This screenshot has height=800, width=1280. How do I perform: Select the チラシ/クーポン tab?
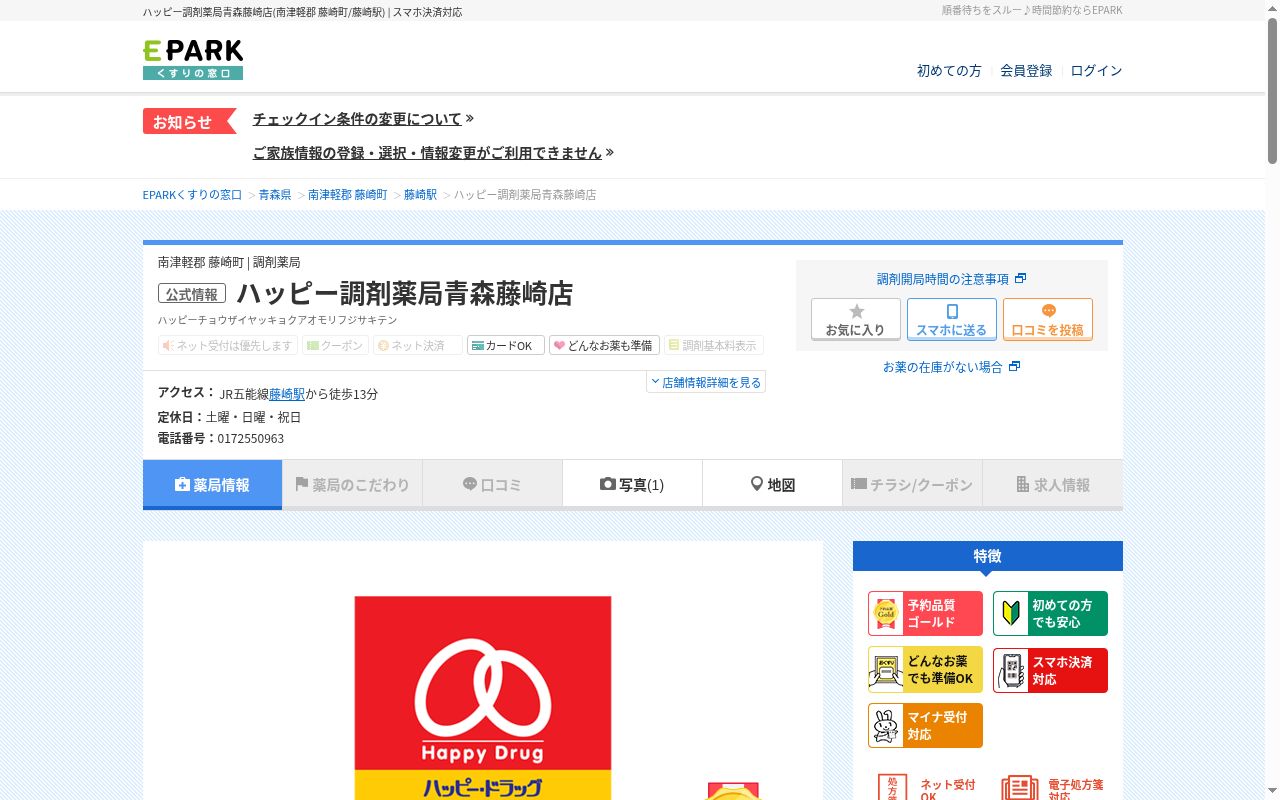(912, 485)
